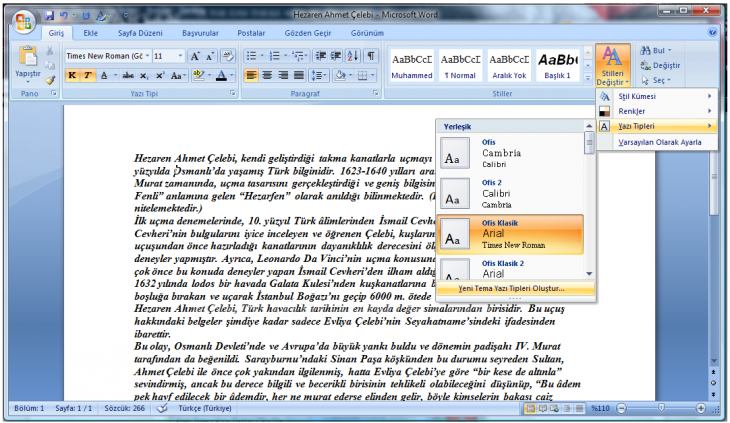Expand the styles gallery

pyautogui.click(x=588, y=78)
